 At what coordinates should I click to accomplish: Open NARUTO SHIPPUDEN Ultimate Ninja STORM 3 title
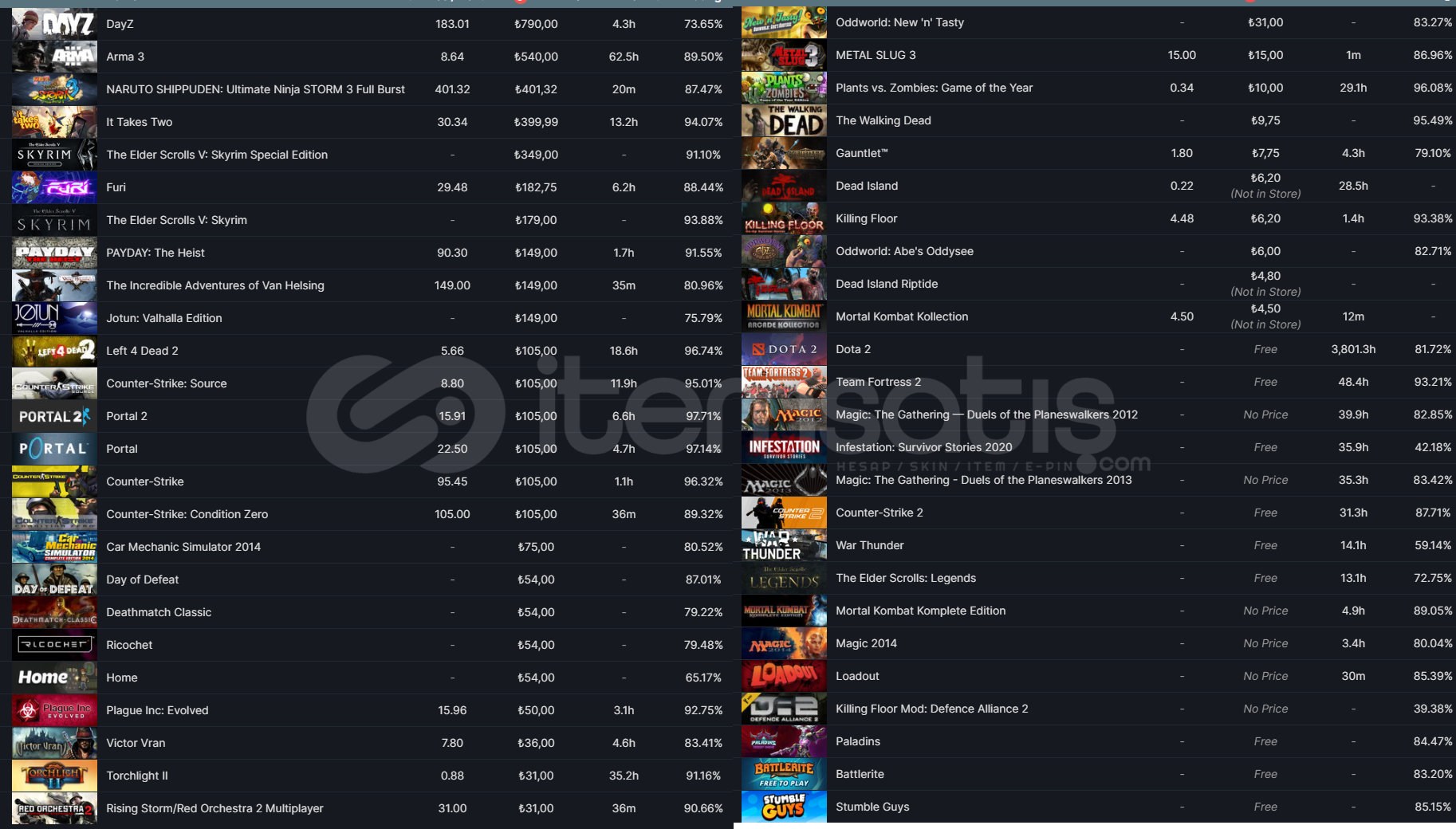pyautogui.click(x=255, y=89)
